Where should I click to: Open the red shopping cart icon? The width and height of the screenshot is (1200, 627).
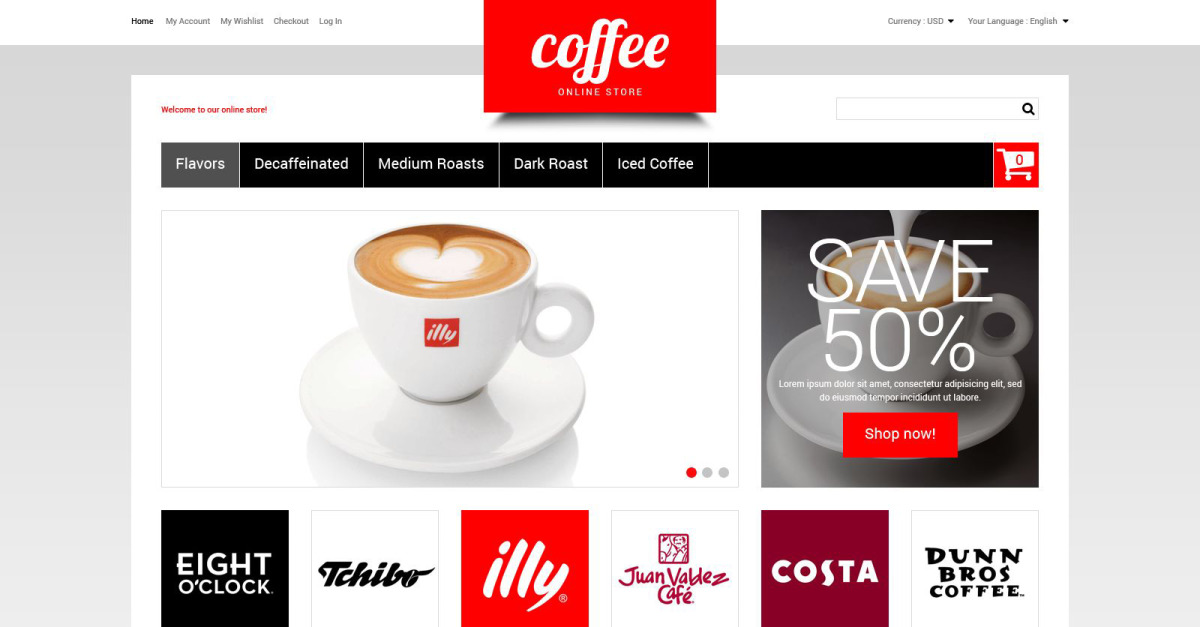[x=1016, y=165]
